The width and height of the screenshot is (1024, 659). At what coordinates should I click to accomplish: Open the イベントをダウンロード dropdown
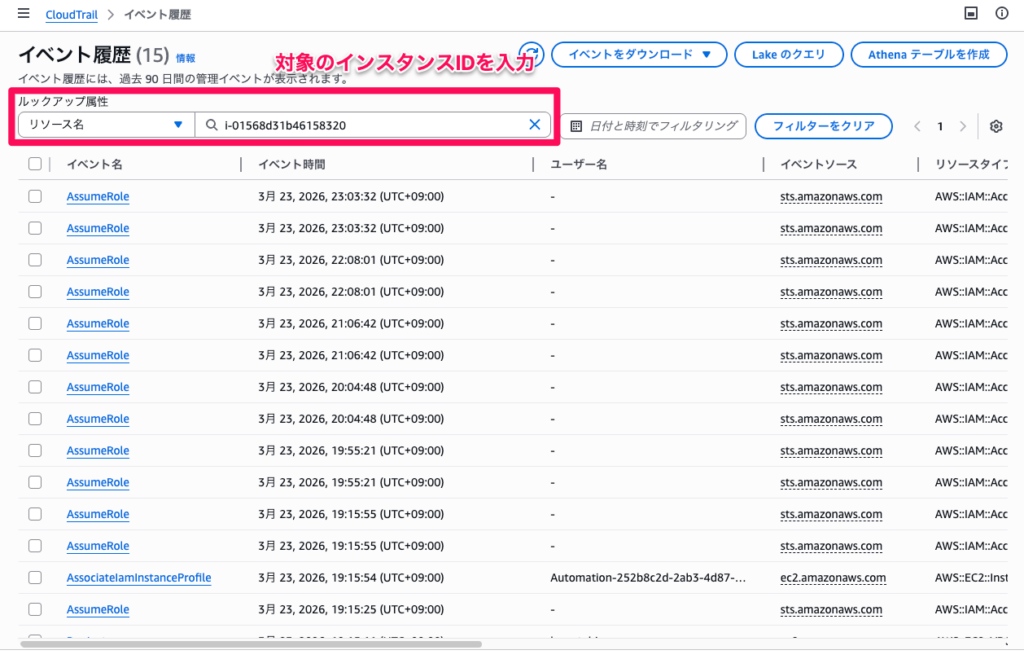pos(638,55)
